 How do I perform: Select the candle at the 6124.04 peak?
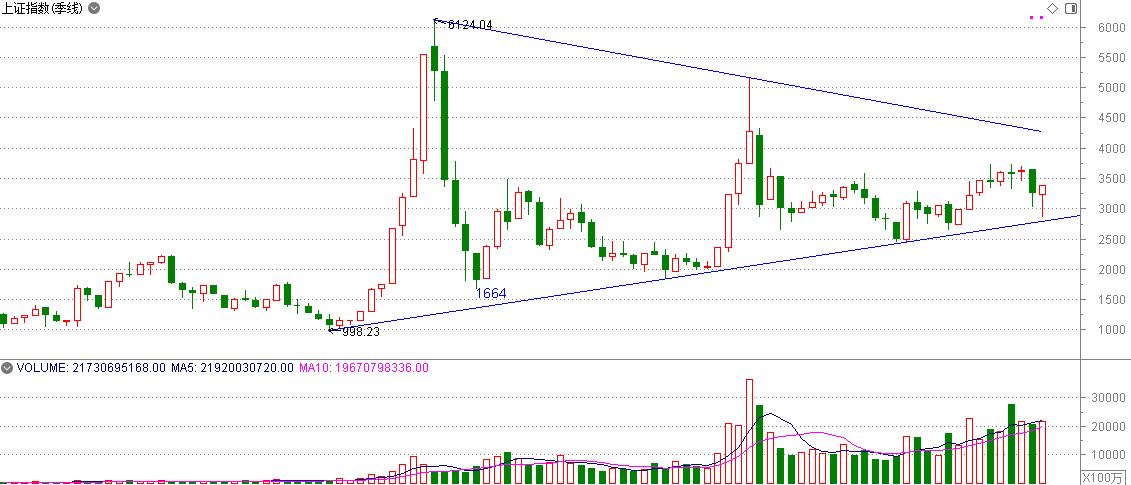[434, 59]
